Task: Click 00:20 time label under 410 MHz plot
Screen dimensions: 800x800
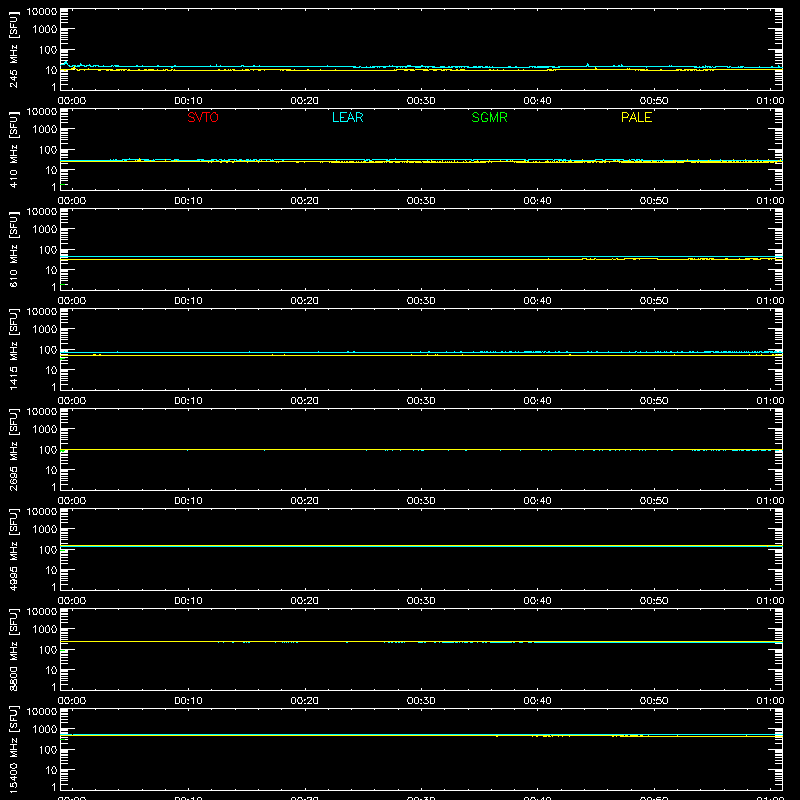Action: [305, 201]
